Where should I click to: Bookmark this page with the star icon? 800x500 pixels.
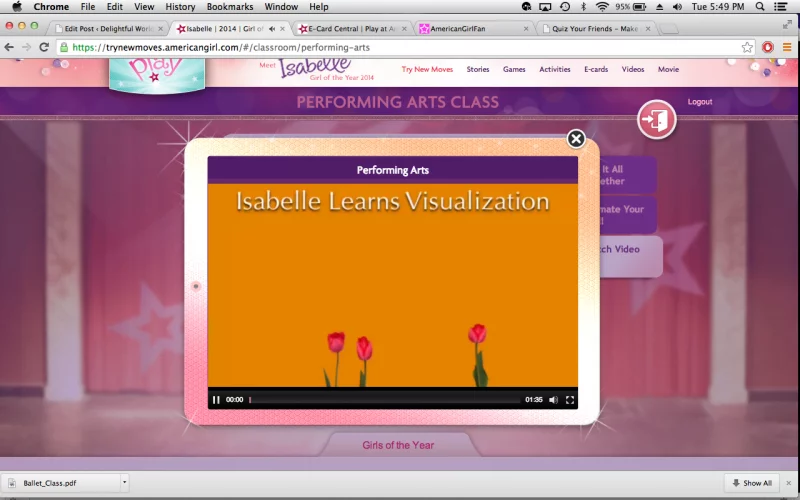coord(747,47)
